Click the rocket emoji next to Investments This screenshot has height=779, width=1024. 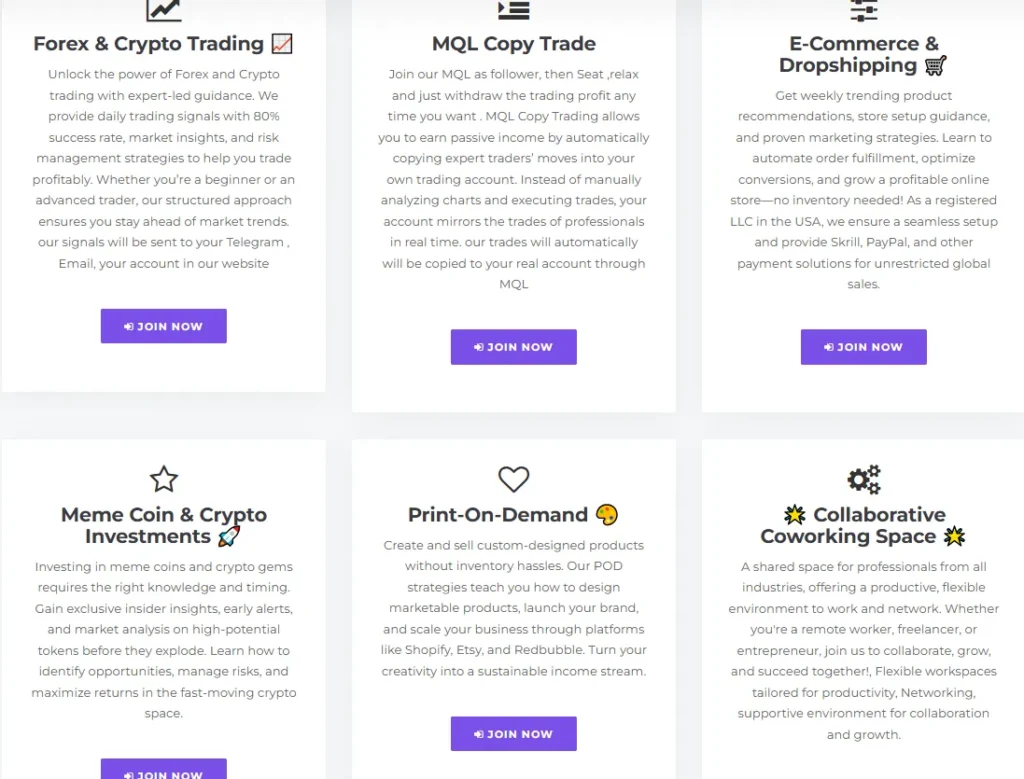pos(229,537)
